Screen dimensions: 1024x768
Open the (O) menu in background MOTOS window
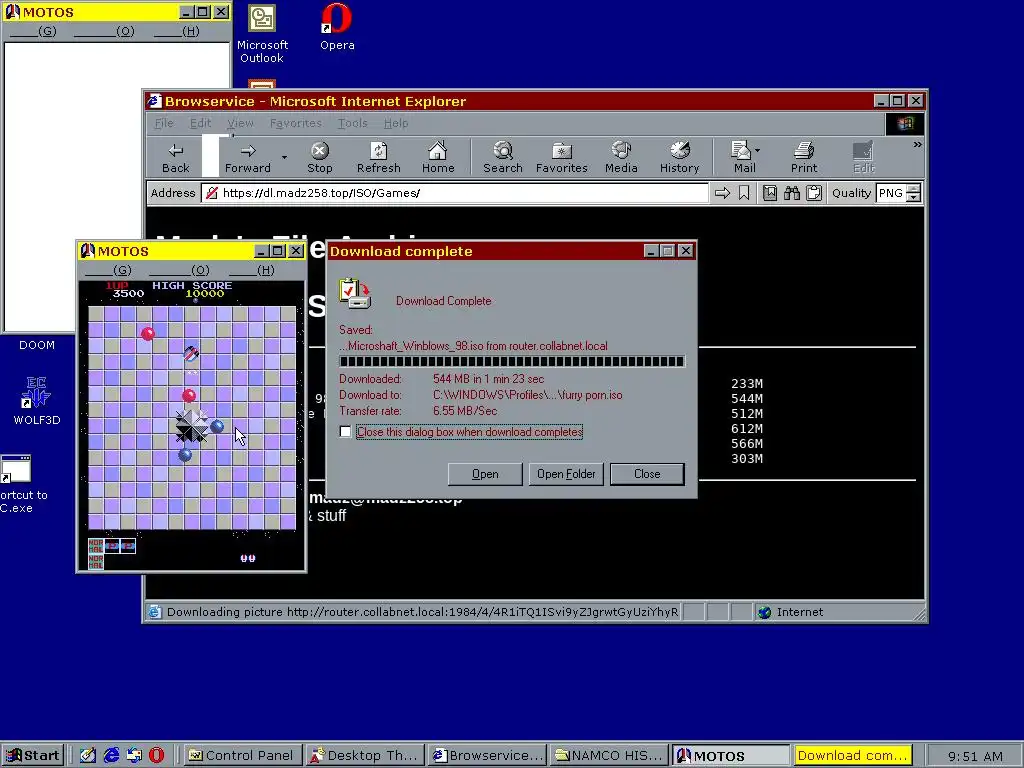104,31
